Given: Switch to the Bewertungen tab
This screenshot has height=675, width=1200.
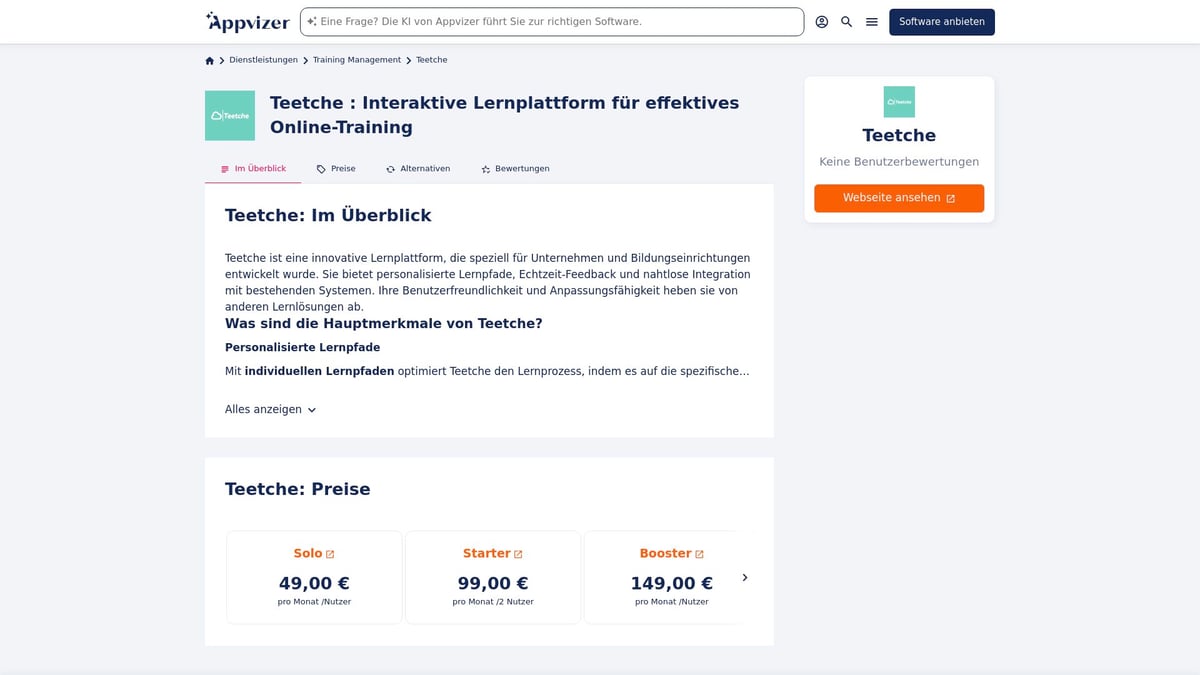Looking at the screenshot, I should click(x=515, y=169).
